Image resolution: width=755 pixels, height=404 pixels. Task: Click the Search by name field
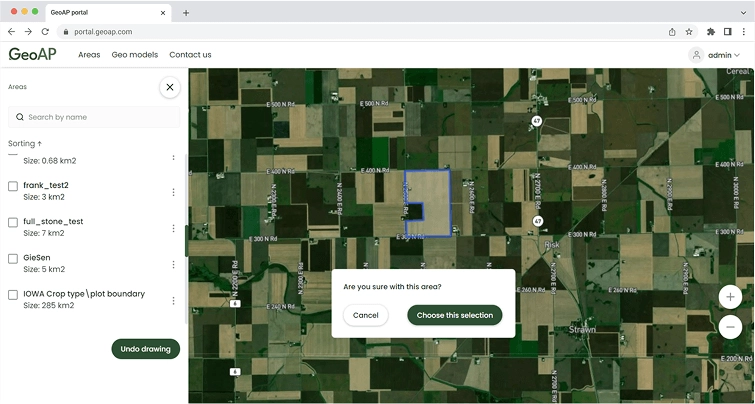95,117
